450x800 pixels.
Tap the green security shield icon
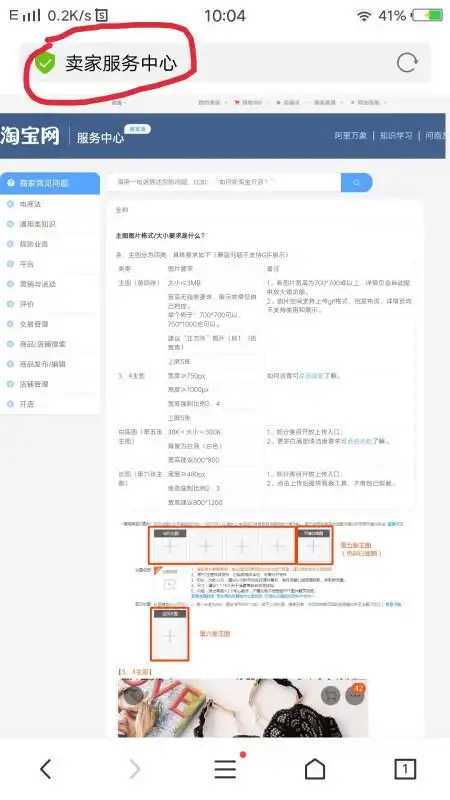(45, 63)
